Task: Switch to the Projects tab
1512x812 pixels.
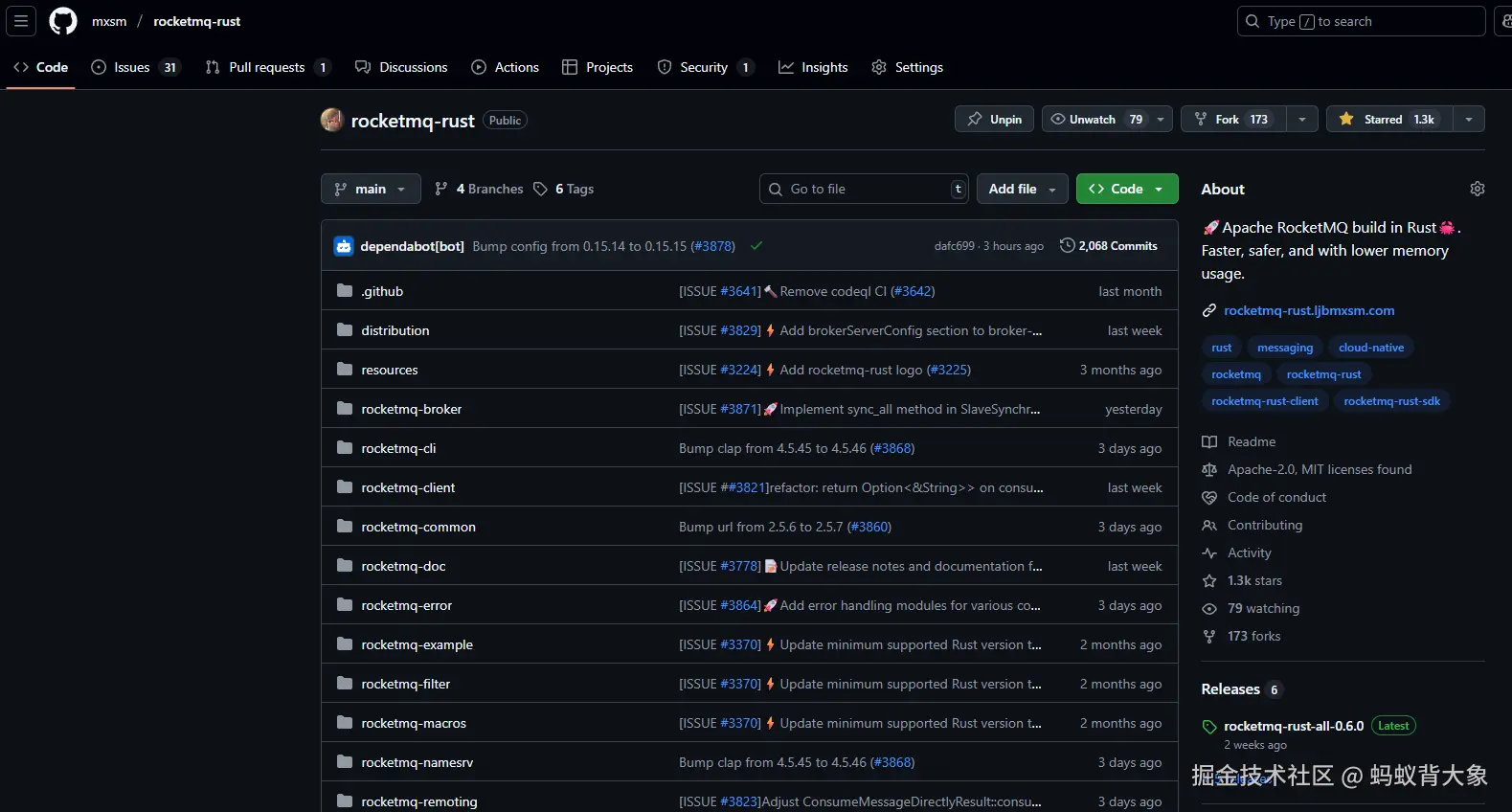Action: (x=598, y=67)
